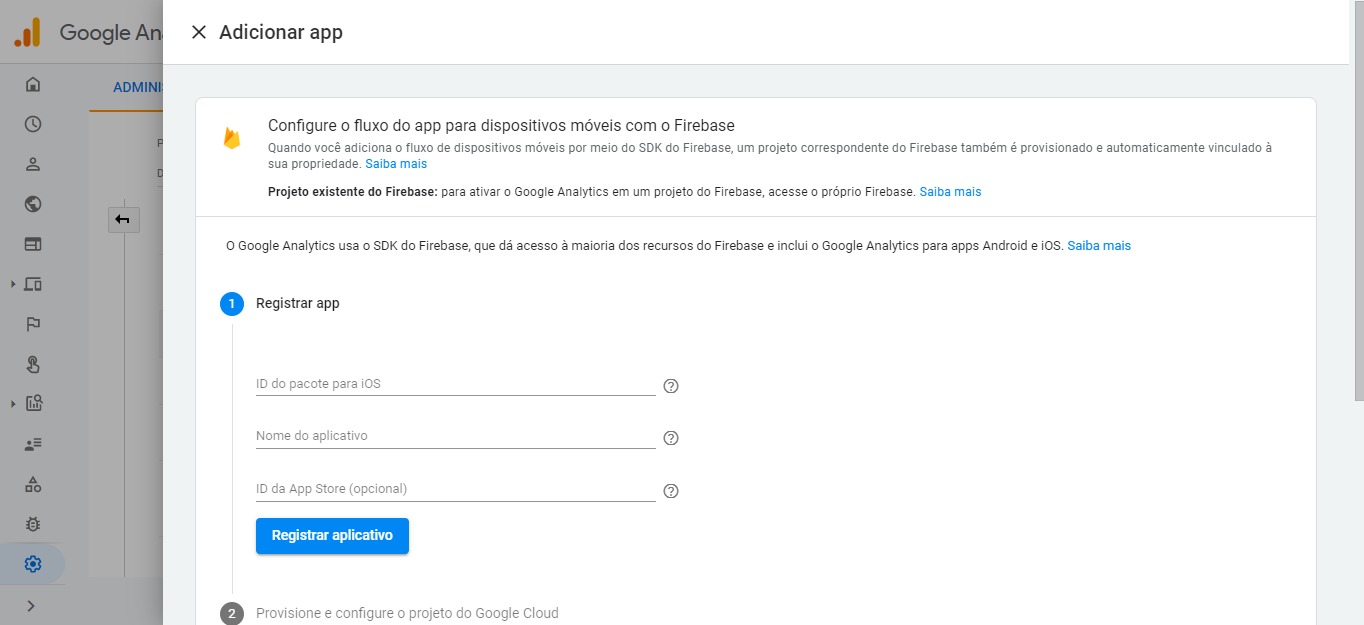
Task: Expand the sidebar with bottom chevron
Action: (x=31, y=605)
